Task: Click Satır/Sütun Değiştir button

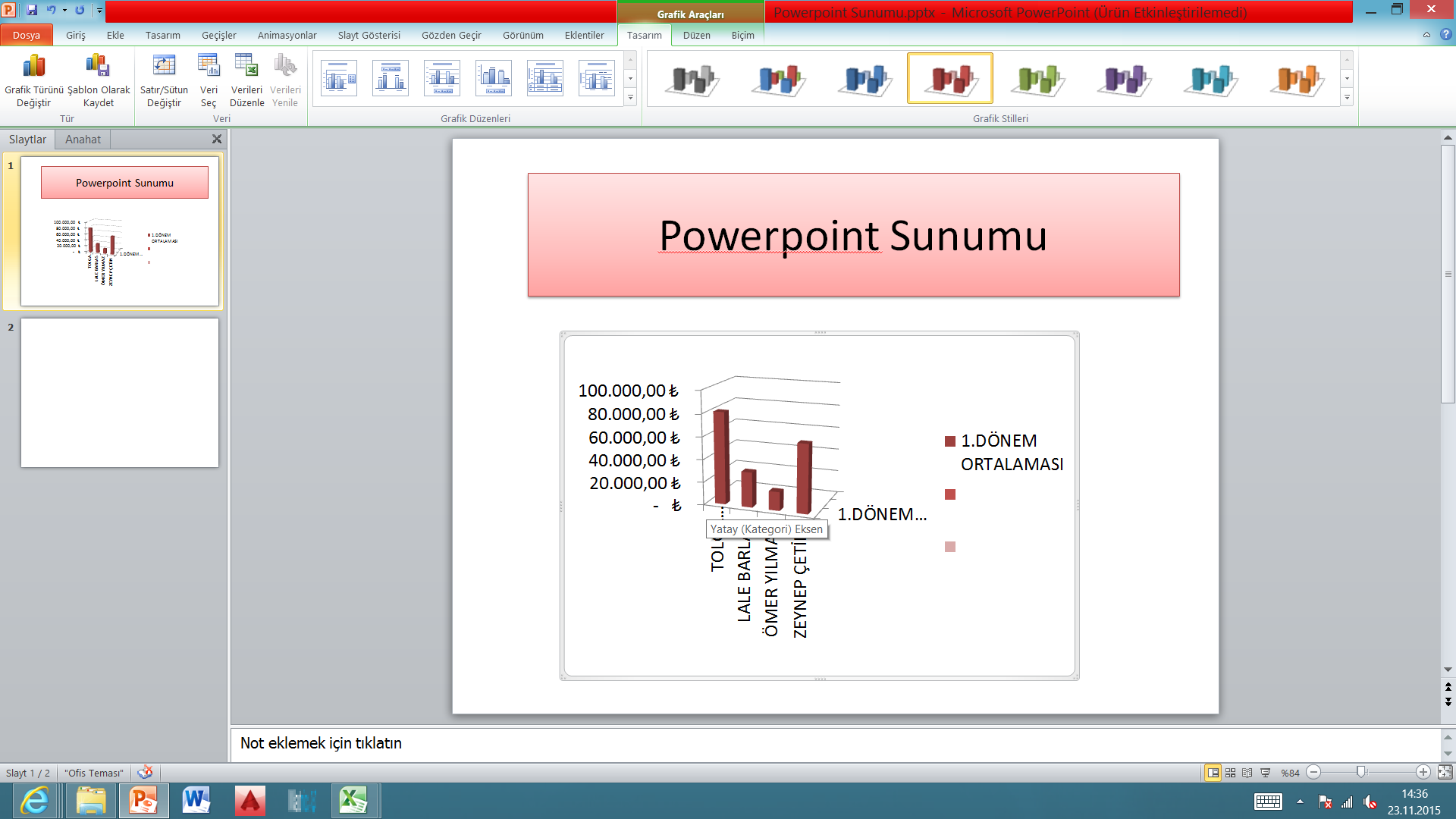Action: tap(164, 80)
